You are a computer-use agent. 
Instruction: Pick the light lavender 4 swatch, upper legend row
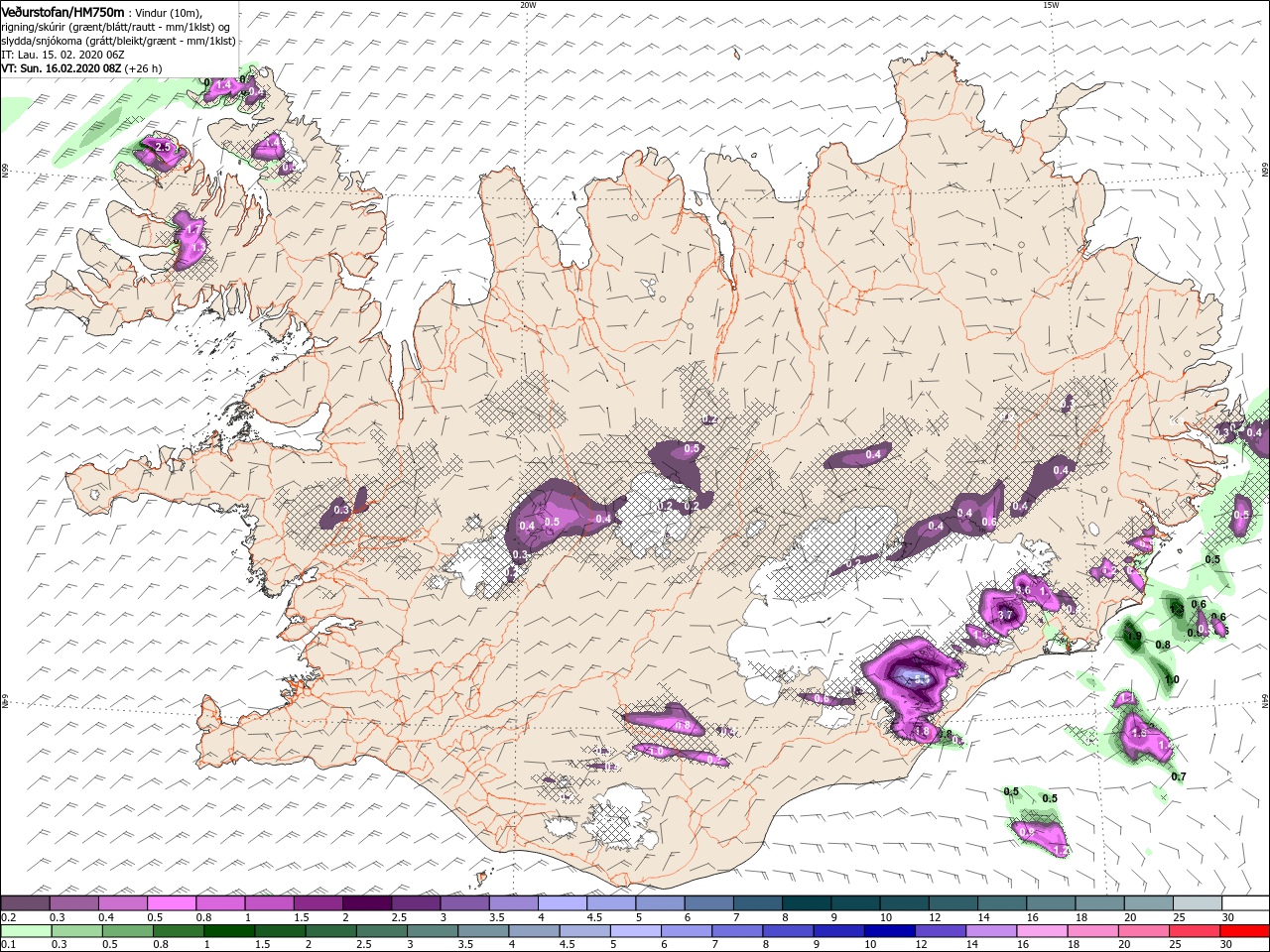click(x=562, y=903)
